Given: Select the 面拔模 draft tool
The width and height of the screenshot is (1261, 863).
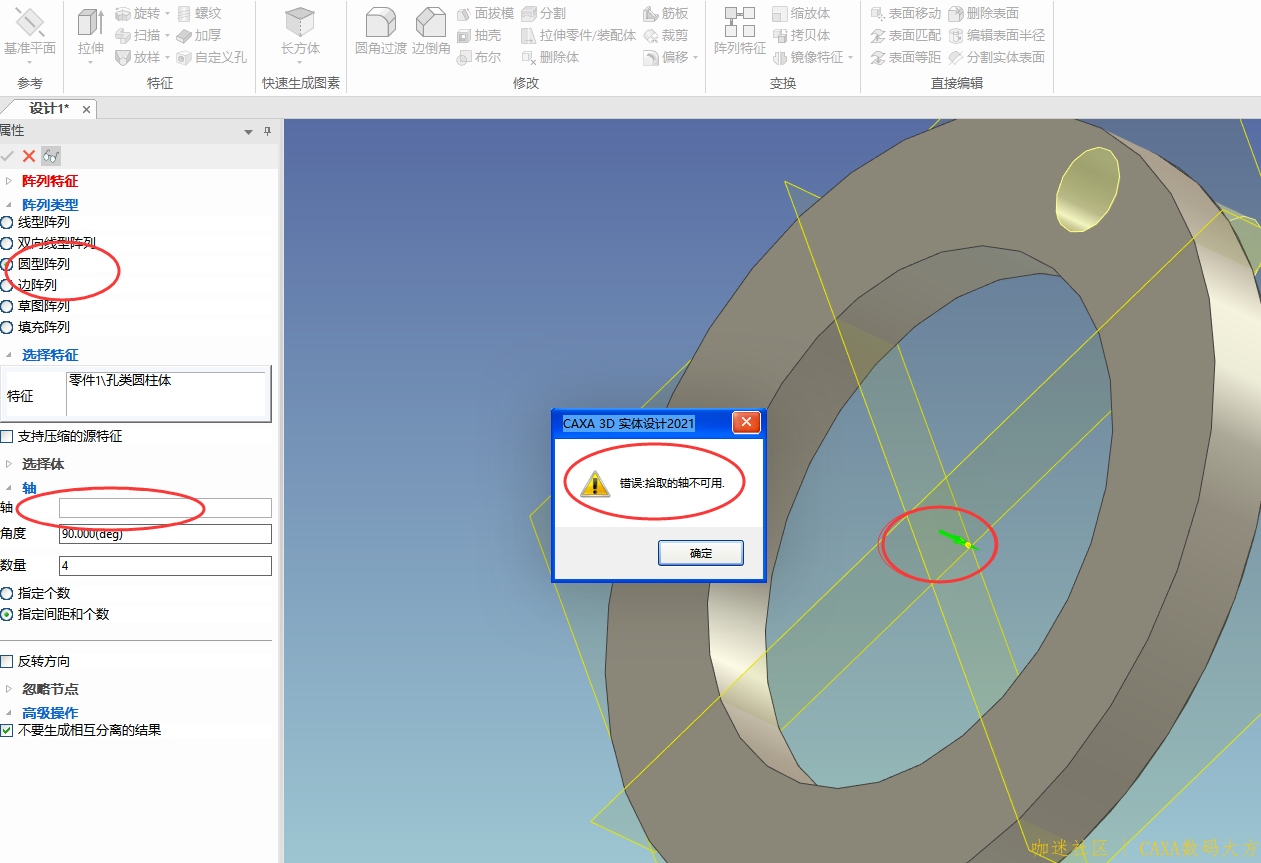Looking at the screenshot, I should (x=485, y=13).
